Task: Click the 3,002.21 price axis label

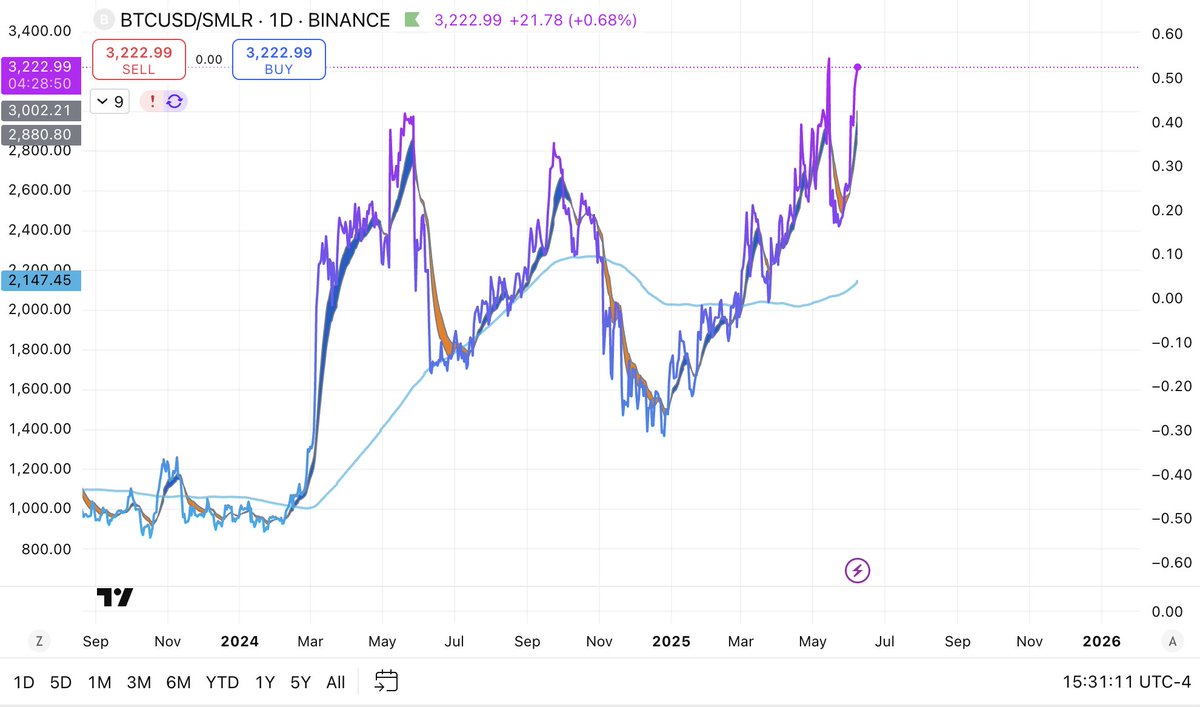Action: [x=41, y=111]
